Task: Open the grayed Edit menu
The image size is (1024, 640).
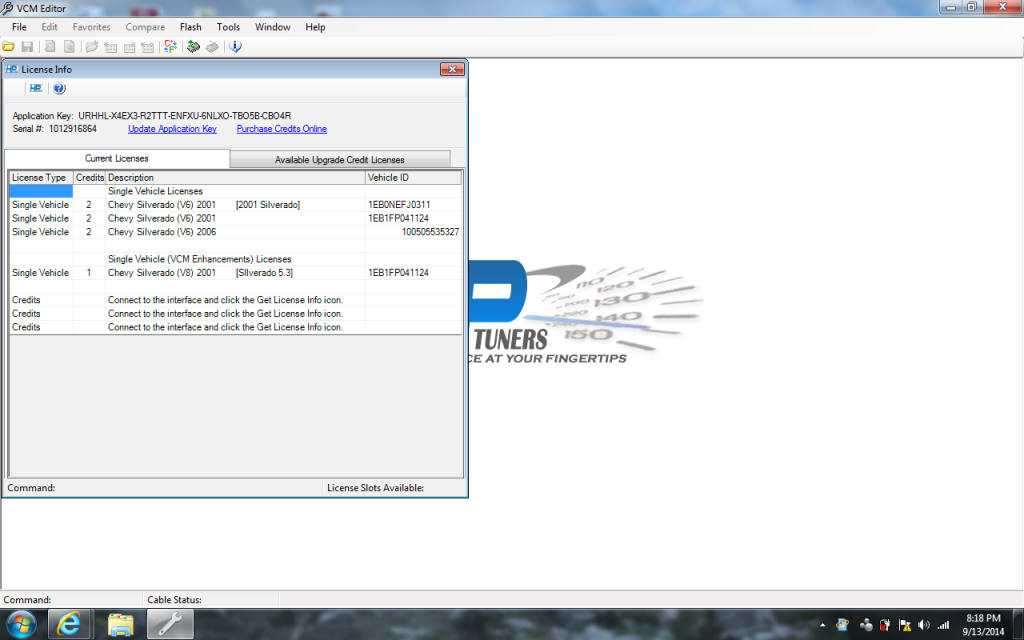Action: [50, 27]
